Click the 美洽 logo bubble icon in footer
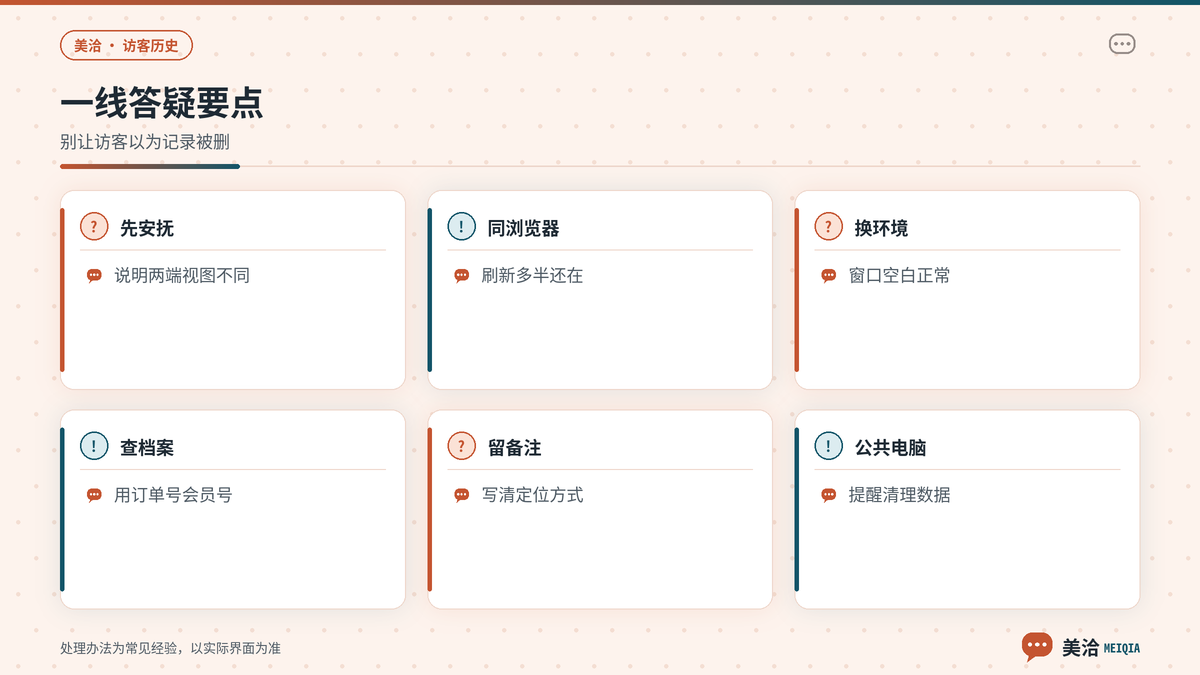Image resolution: width=1200 pixels, height=675 pixels. (1037, 647)
